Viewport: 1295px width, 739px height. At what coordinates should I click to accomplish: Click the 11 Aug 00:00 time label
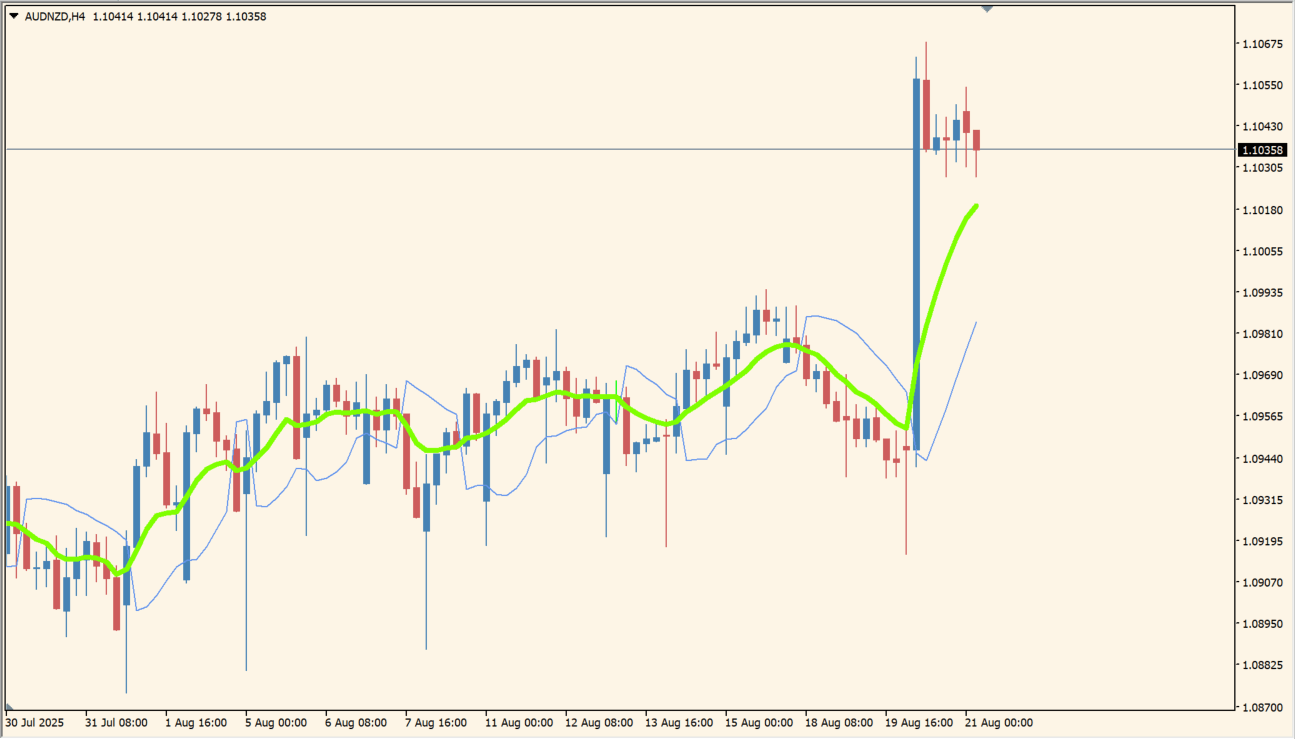pyautogui.click(x=519, y=722)
